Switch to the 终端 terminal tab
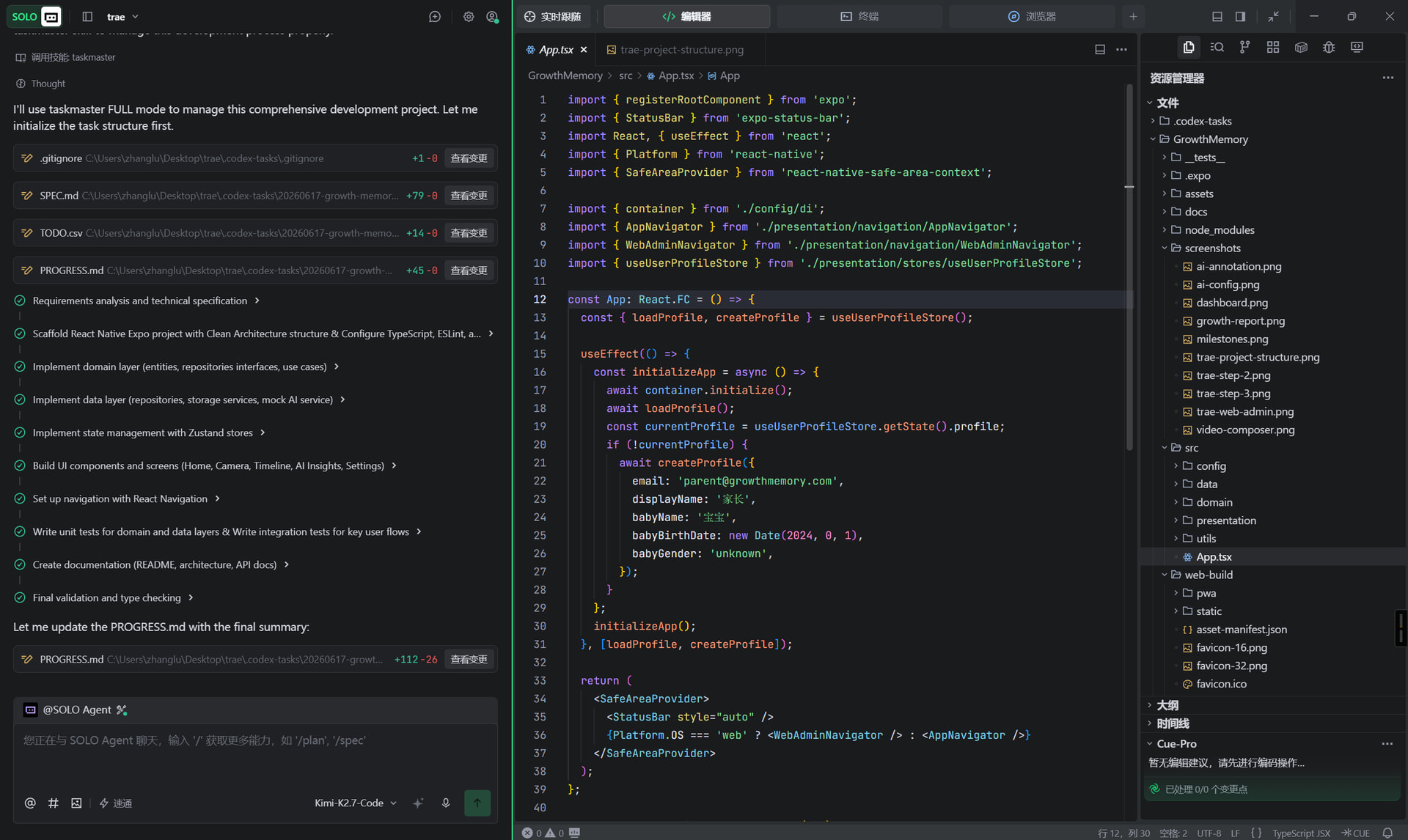The width and height of the screenshot is (1408, 840). pyautogui.click(x=859, y=16)
